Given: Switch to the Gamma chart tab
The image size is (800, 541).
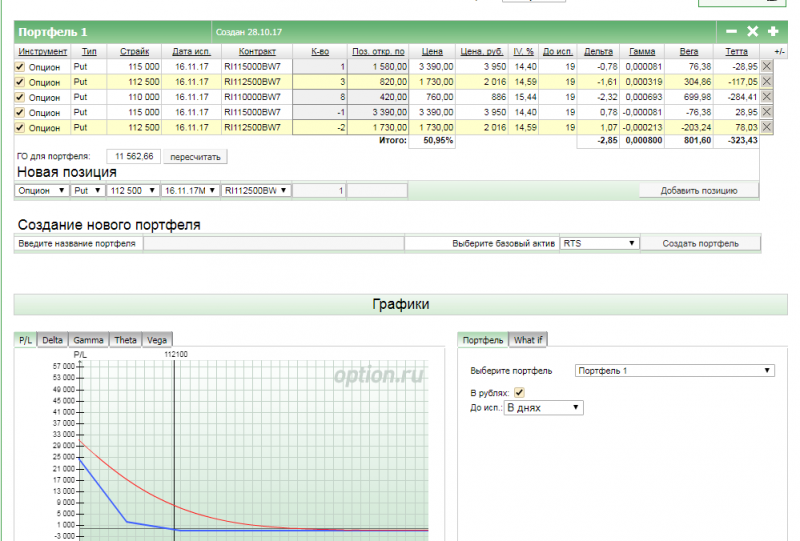Looking at the screenshot, I should point(88,340).
